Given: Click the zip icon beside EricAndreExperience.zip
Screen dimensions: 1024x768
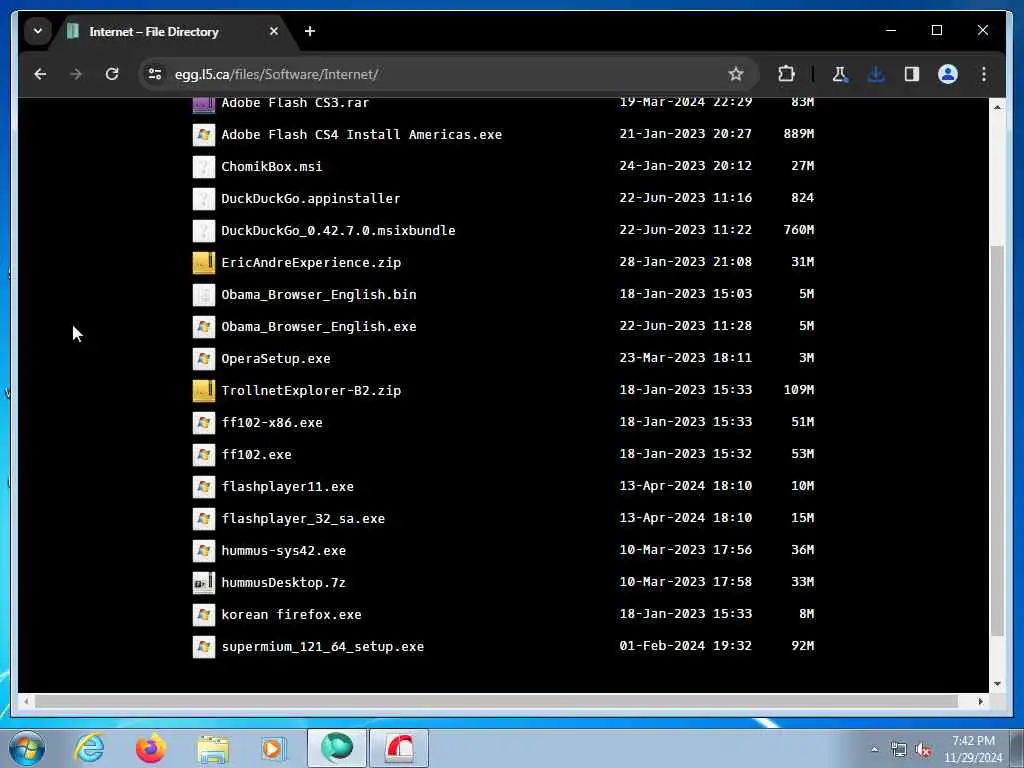Looking at the screenshot, I should [x=204, y=263].
